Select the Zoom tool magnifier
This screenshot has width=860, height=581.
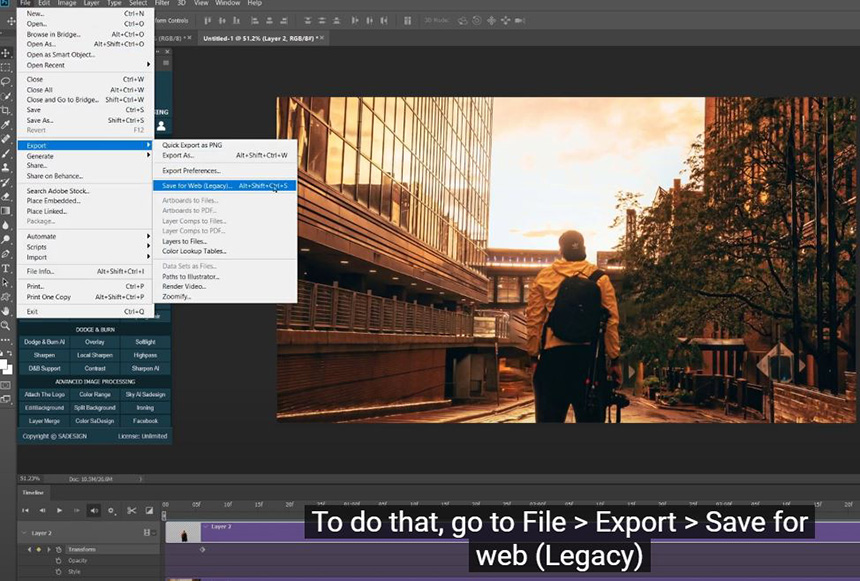pyautogui.click(x=6, y=325)
